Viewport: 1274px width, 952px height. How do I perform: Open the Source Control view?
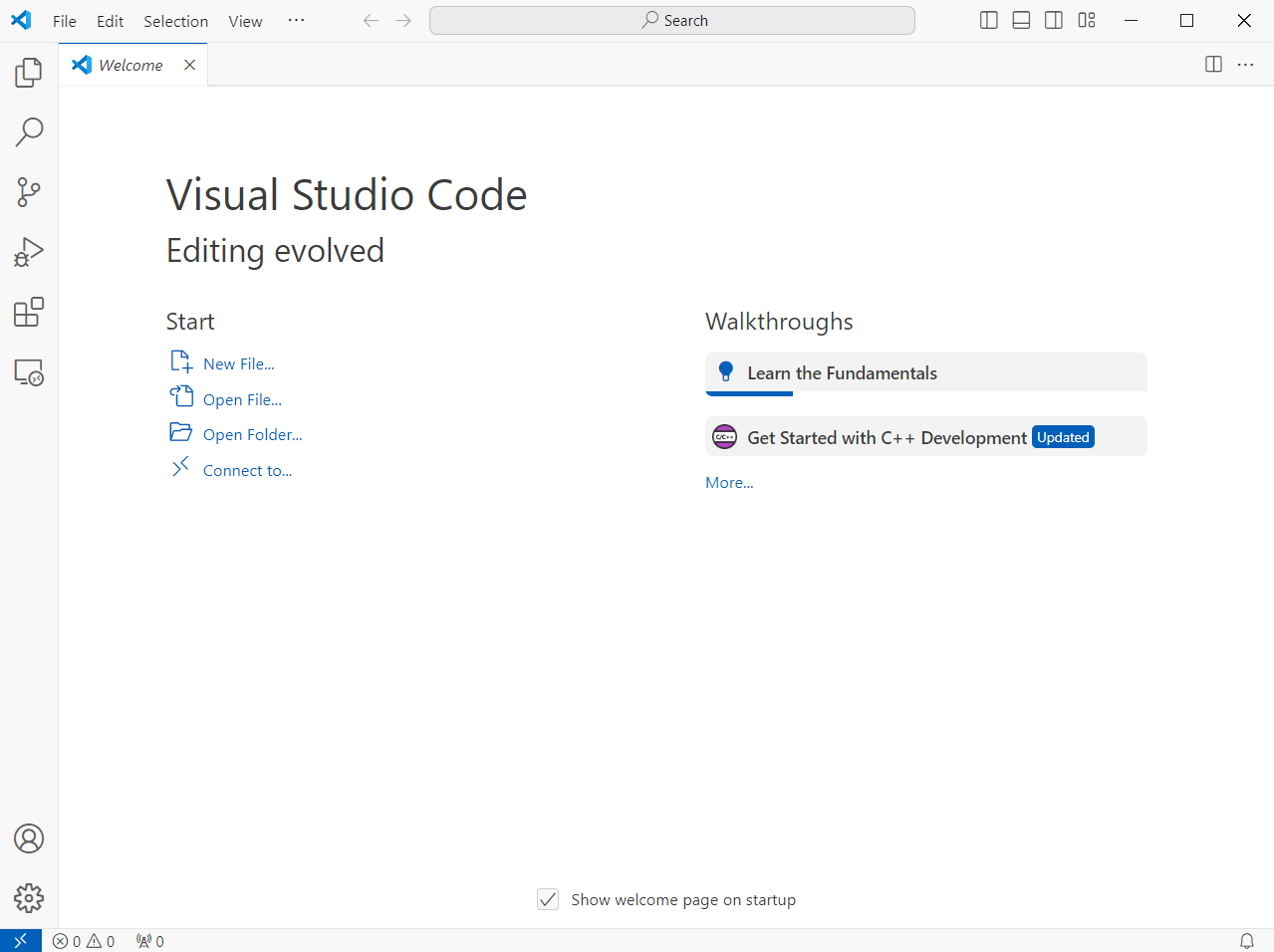(29, 192)
